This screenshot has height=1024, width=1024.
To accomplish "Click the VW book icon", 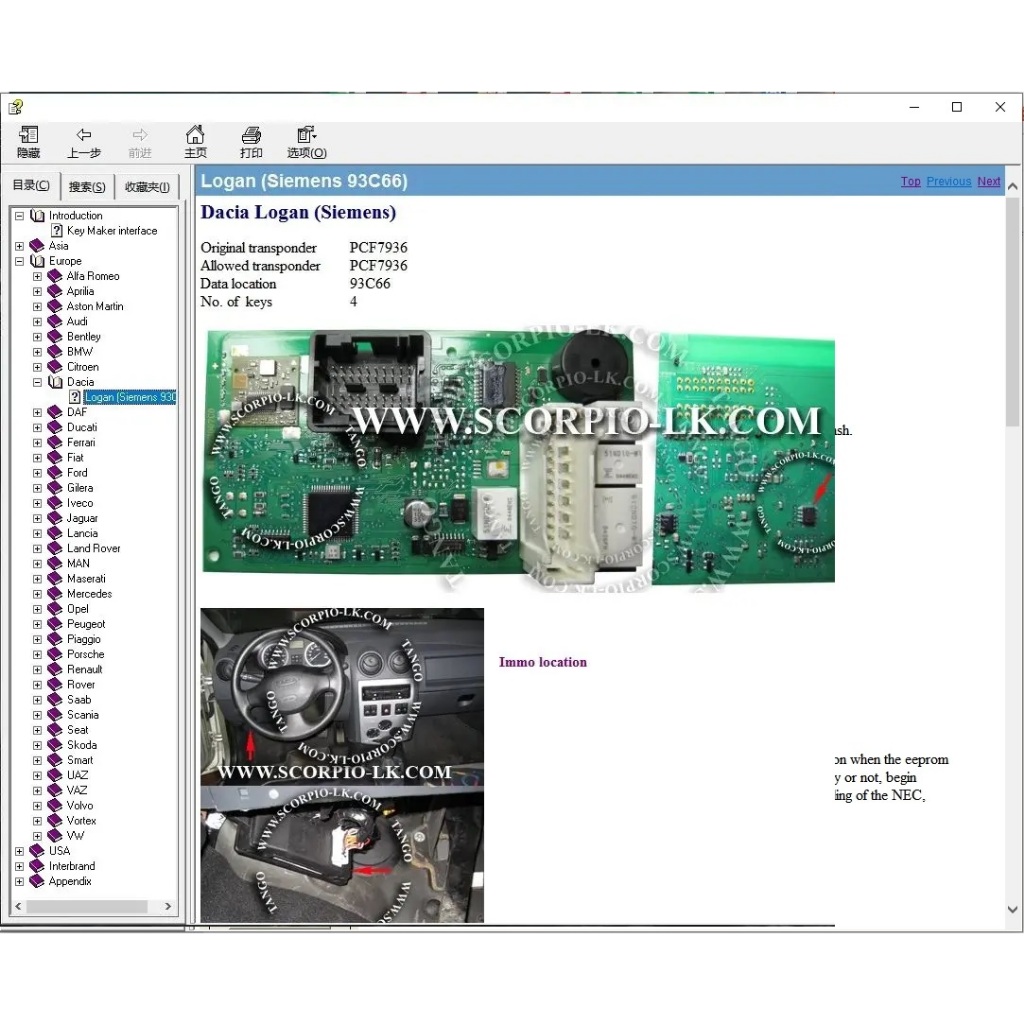I will coord(56,836).
